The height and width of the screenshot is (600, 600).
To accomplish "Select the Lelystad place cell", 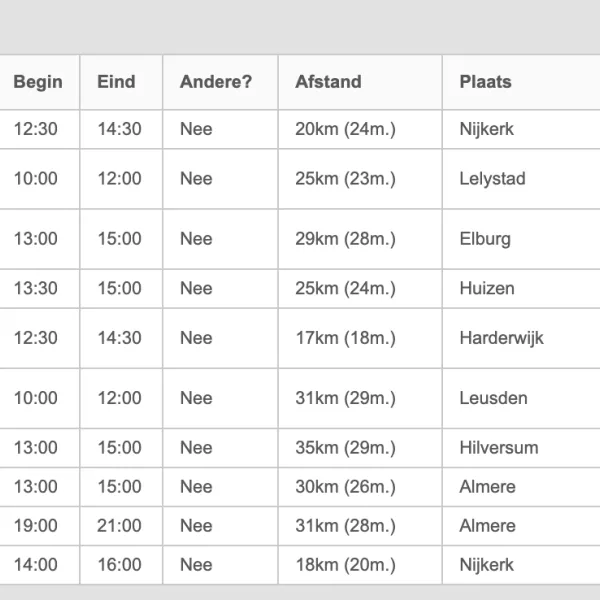I will [x=521, y=179].
